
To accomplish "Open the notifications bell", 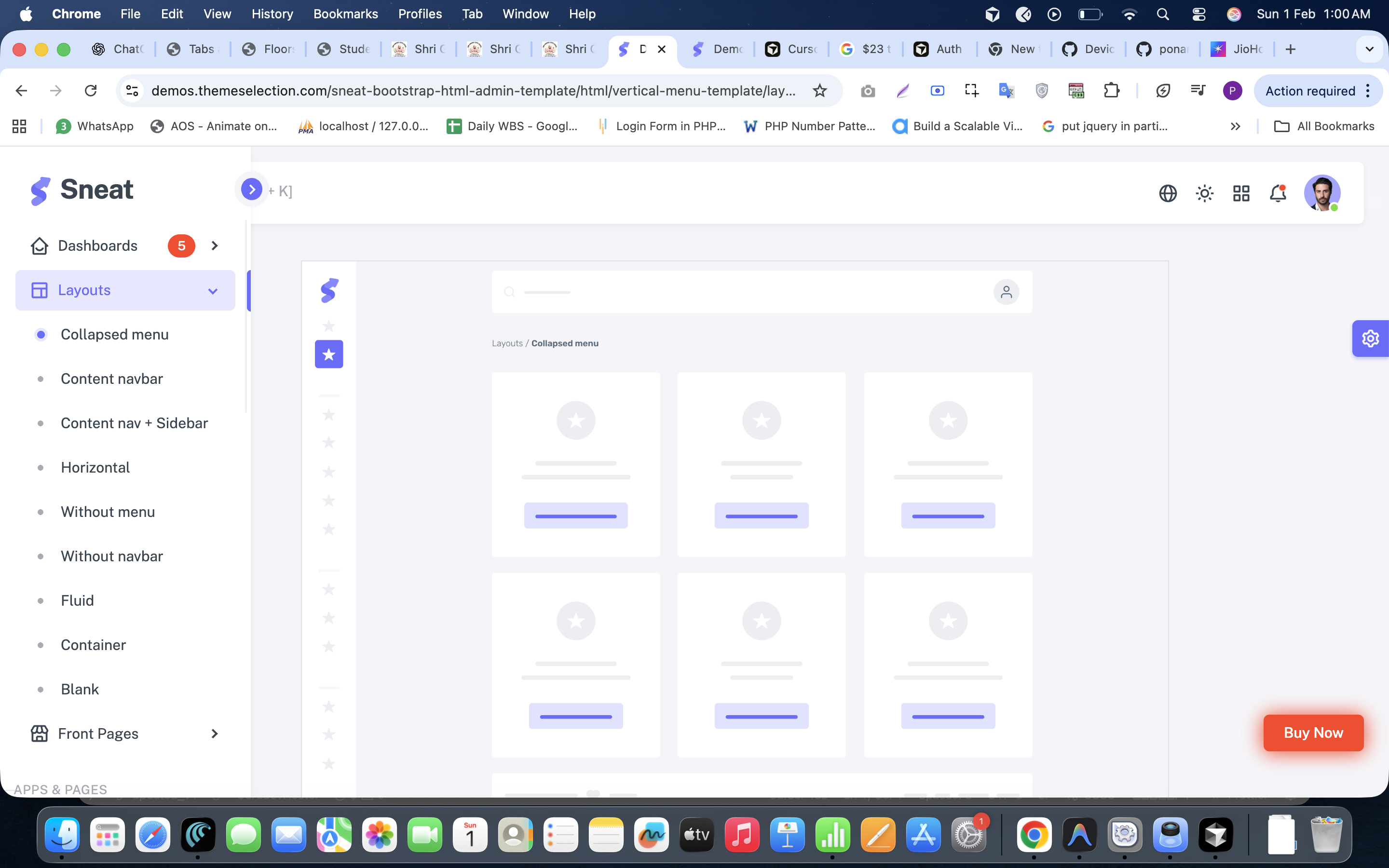I will click(x=1278, y=193).
